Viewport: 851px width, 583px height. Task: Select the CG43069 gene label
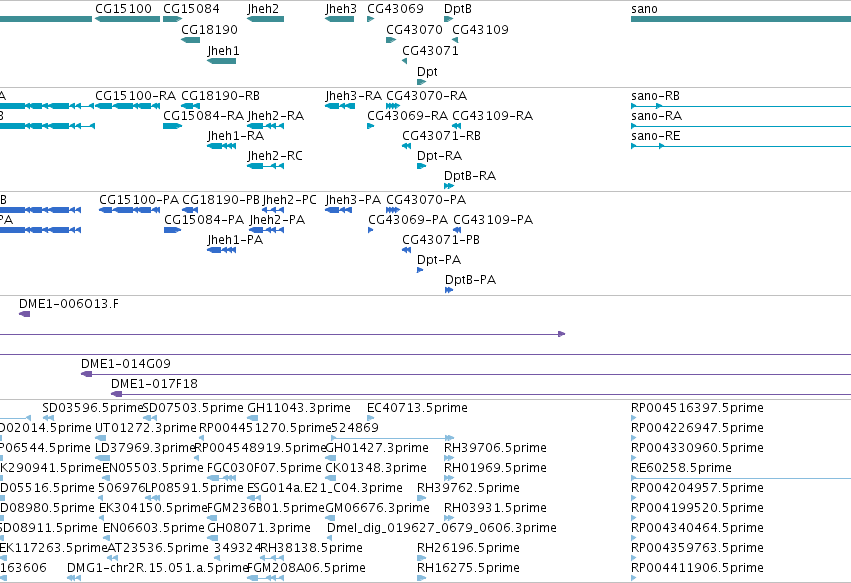pyautogui.click(x=395, y=9)
